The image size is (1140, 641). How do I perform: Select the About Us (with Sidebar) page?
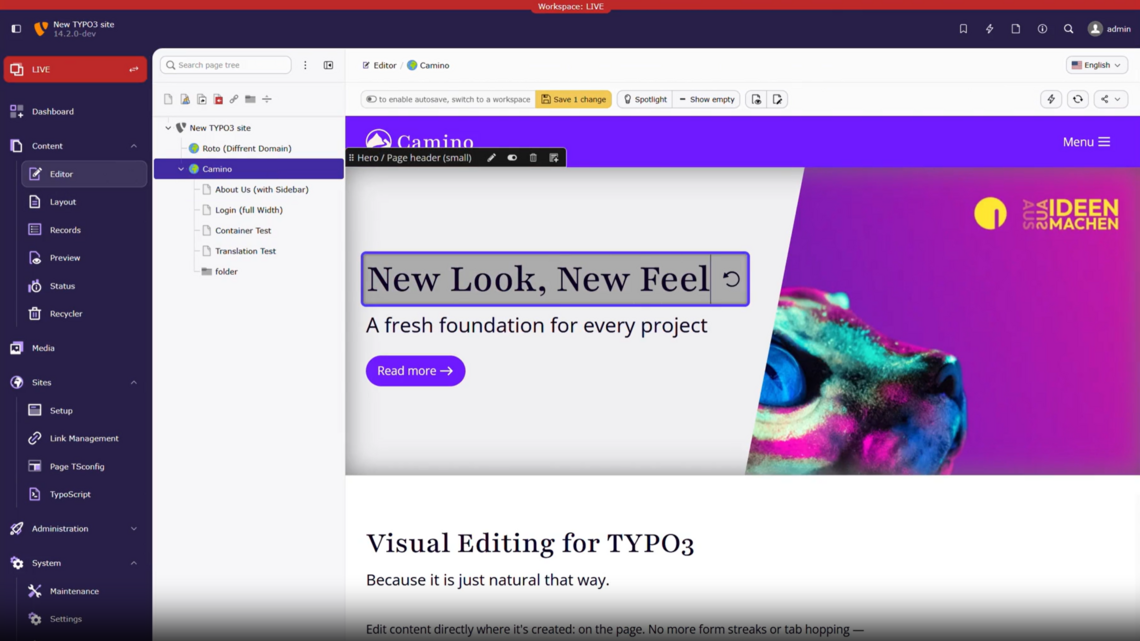pos(261,190)
